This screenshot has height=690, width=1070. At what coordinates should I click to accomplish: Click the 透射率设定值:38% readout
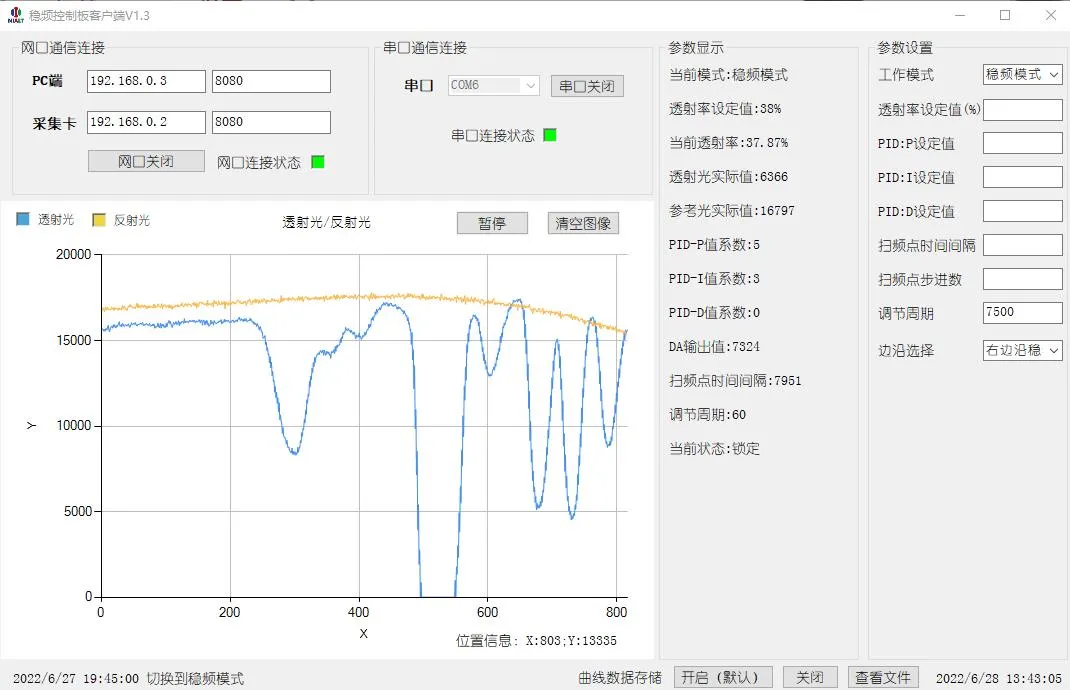click(725, 109)
